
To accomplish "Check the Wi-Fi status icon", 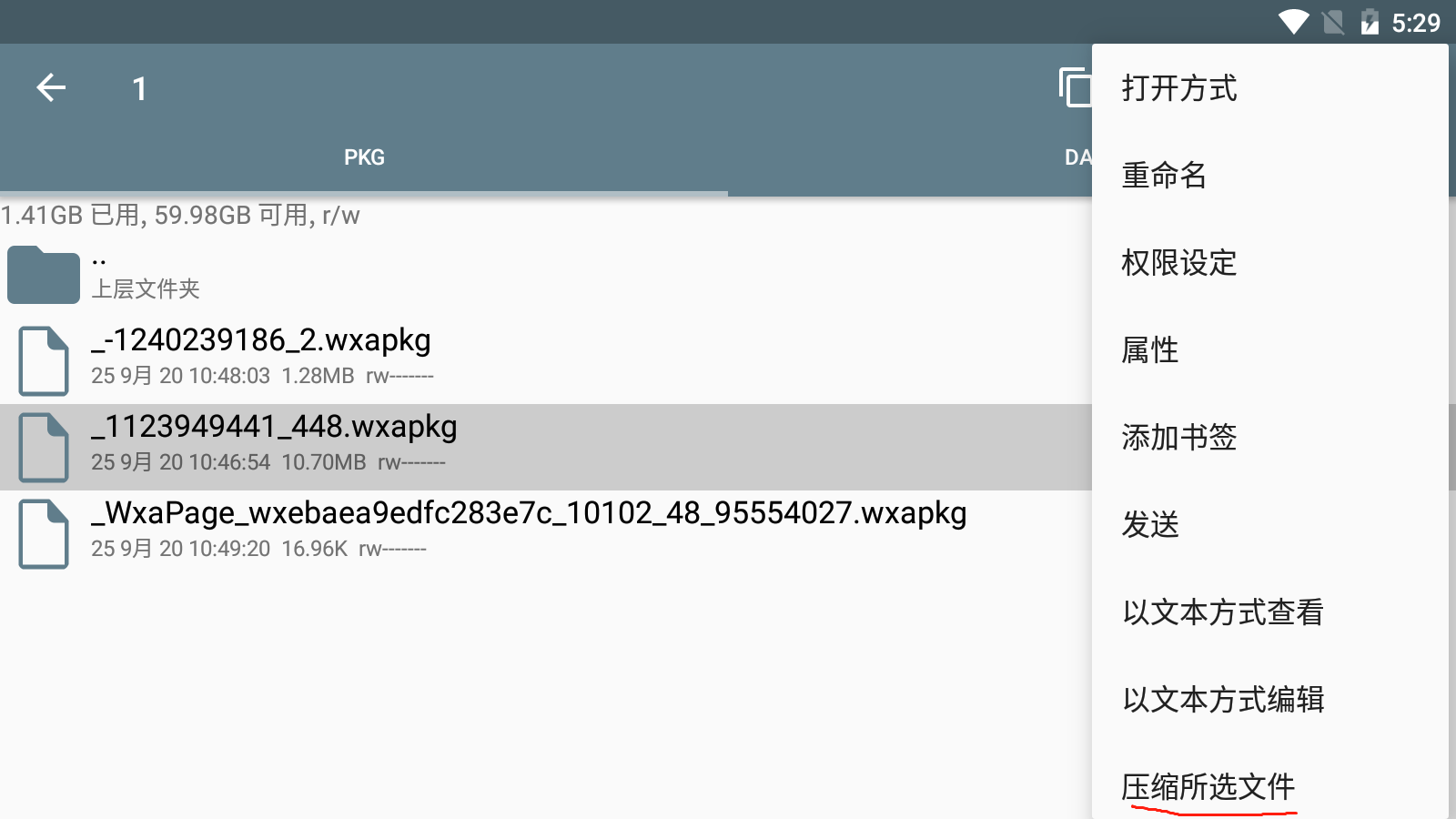I will pyautogui.click(x=1293, y=22).
